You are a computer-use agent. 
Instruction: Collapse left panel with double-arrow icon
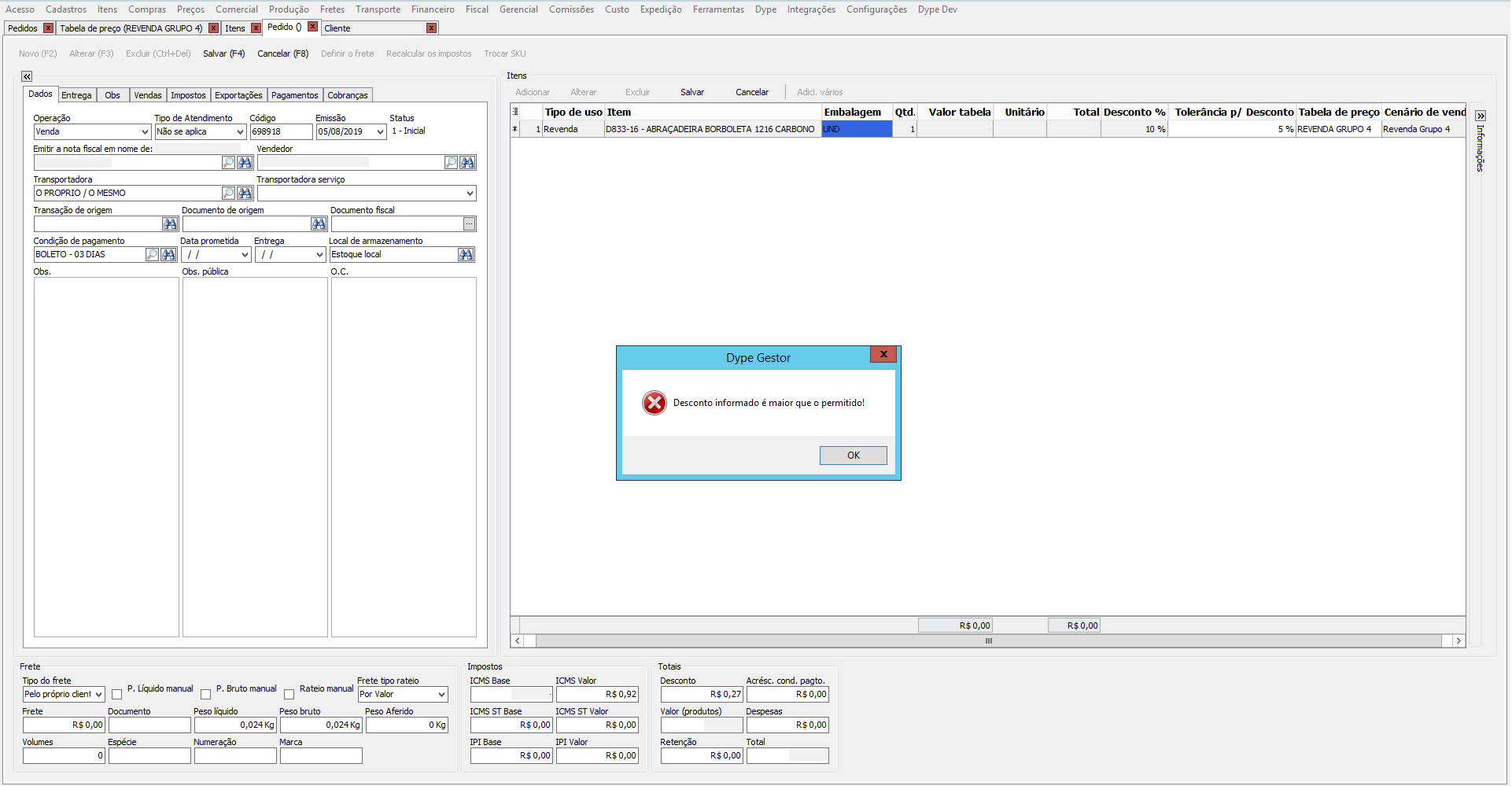pyautogui.click(x=27, y=76)
